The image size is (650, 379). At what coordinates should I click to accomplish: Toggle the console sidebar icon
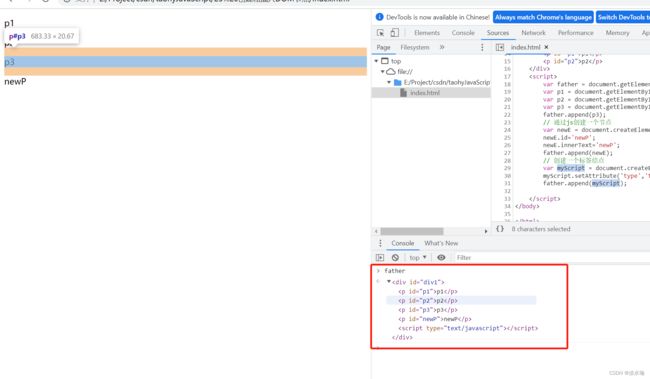click(380, 258)
